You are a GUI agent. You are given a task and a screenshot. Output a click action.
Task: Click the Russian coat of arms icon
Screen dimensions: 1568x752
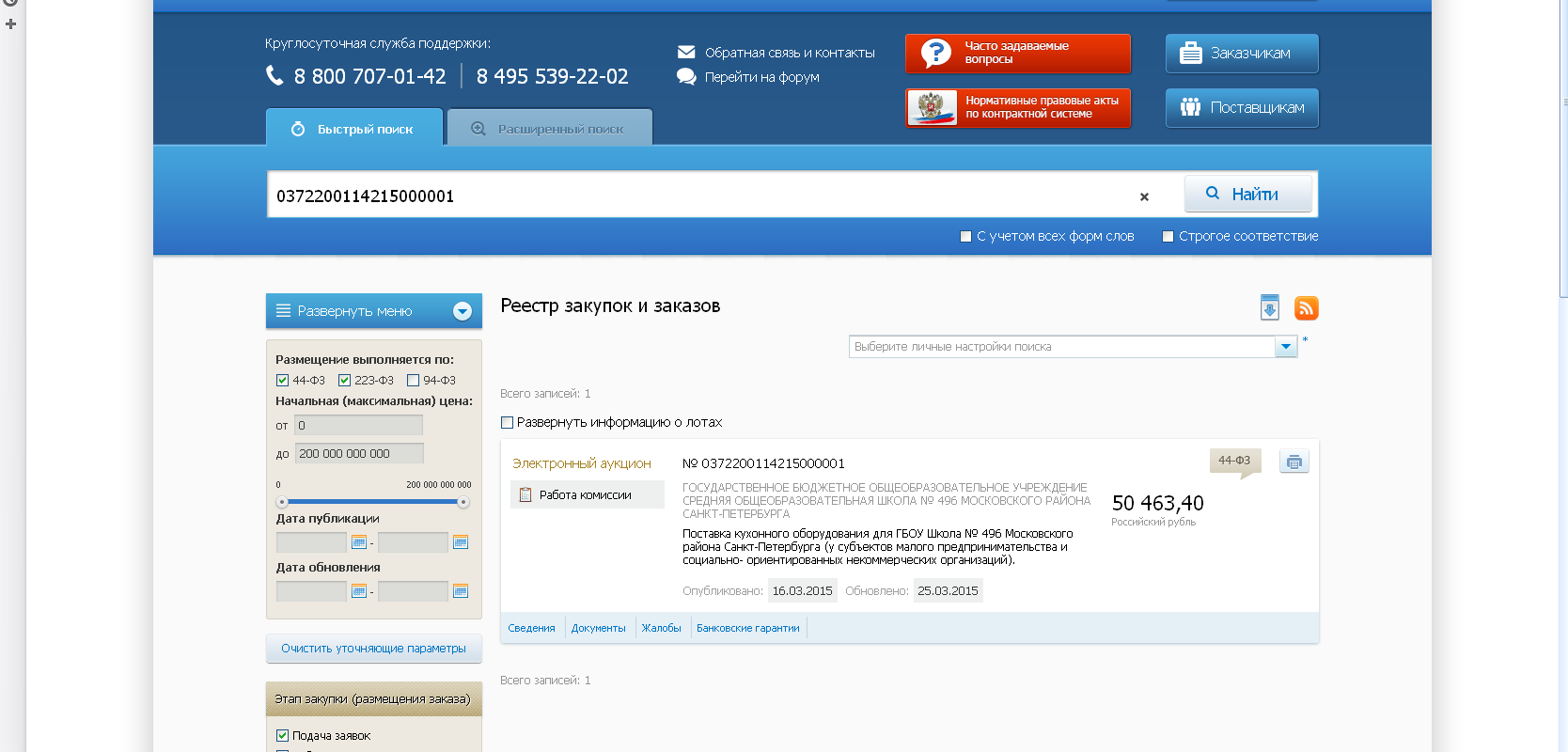coord(933,107)
